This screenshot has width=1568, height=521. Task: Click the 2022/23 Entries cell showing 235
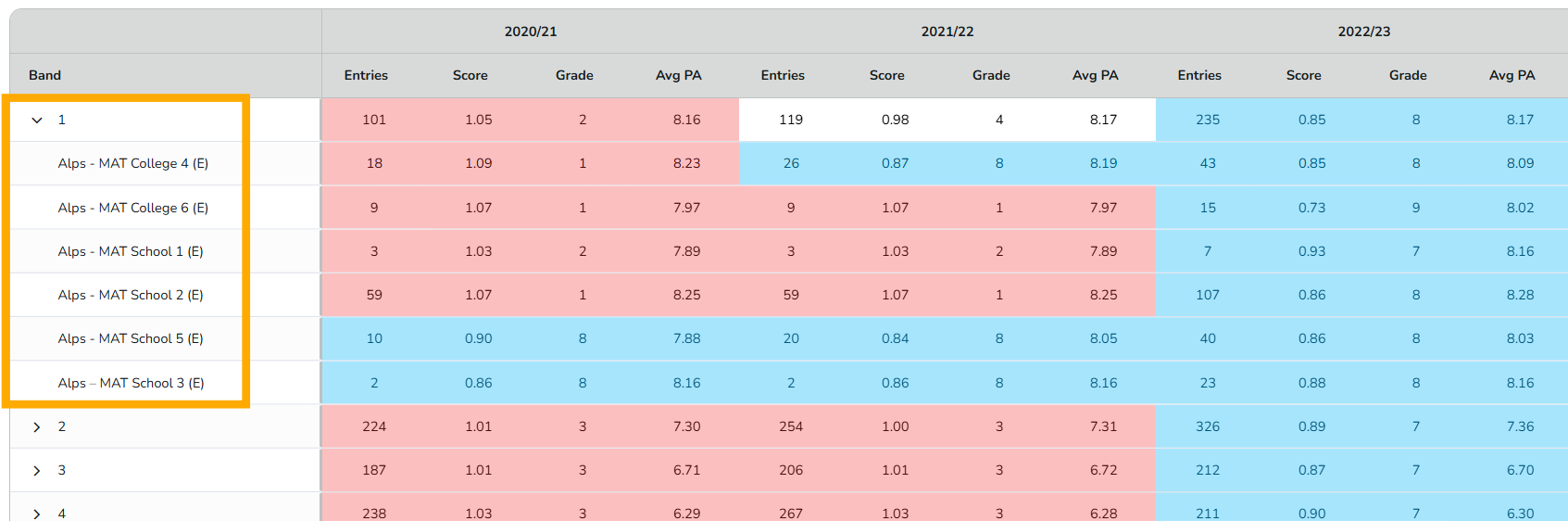(1208, 120)
